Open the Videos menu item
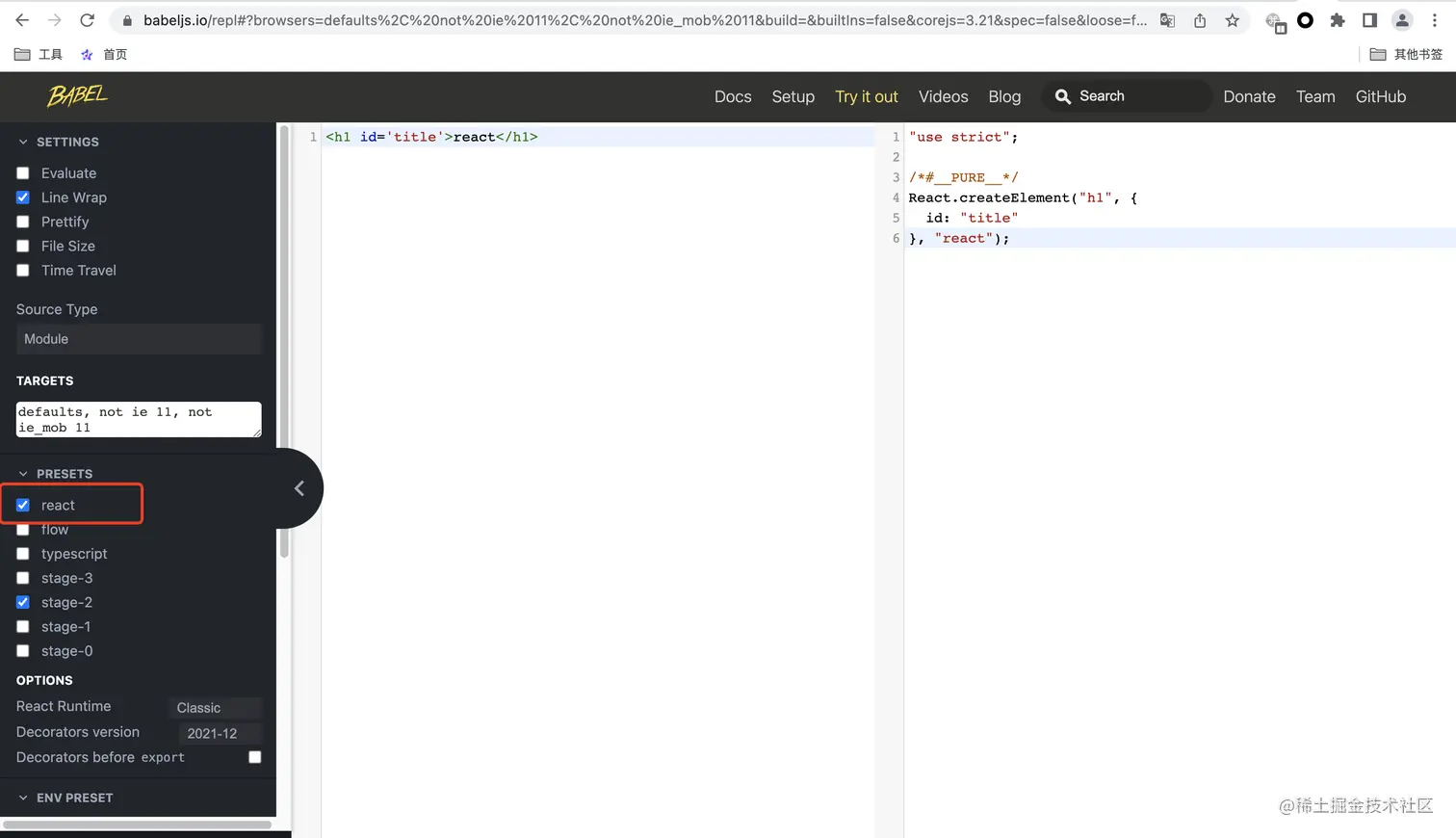The width and height of the screenshot is (1456, 838). click(944, 96)
